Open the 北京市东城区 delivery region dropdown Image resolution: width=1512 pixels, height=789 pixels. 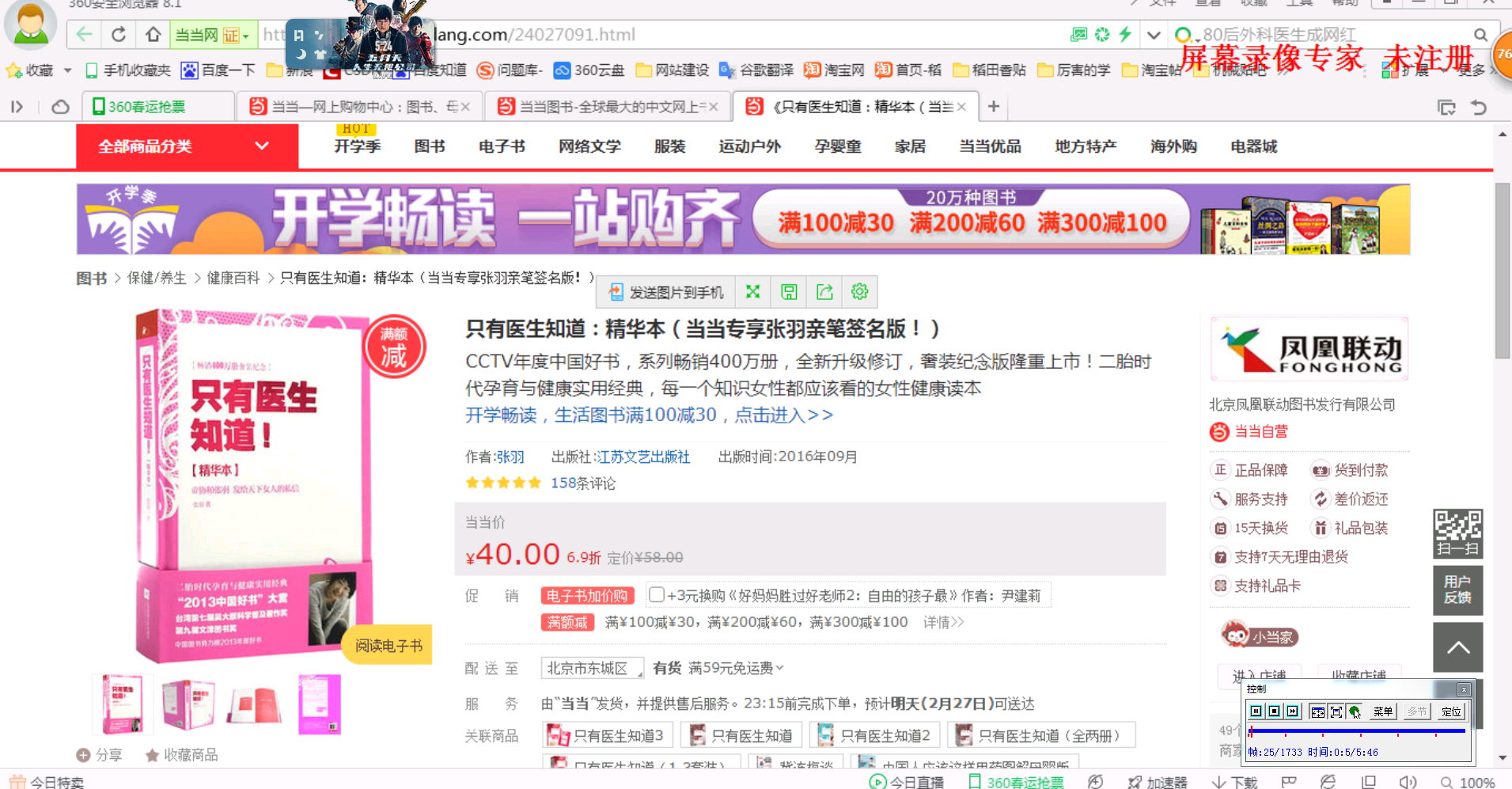point(593,668)
